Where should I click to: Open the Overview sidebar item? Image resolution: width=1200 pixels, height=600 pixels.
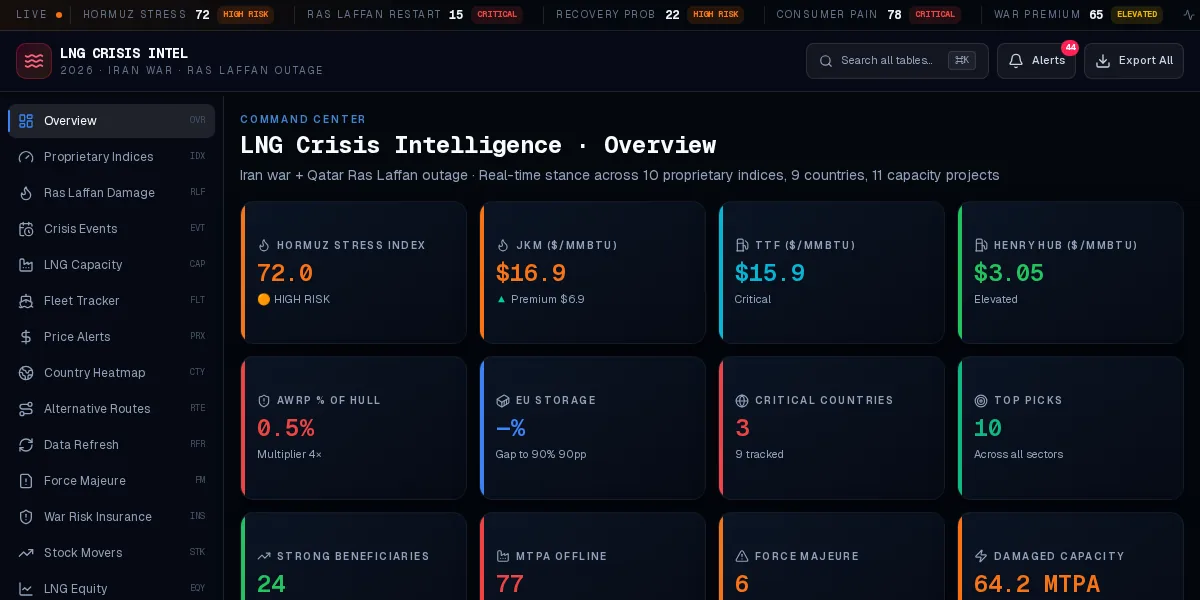pos(112,121)
